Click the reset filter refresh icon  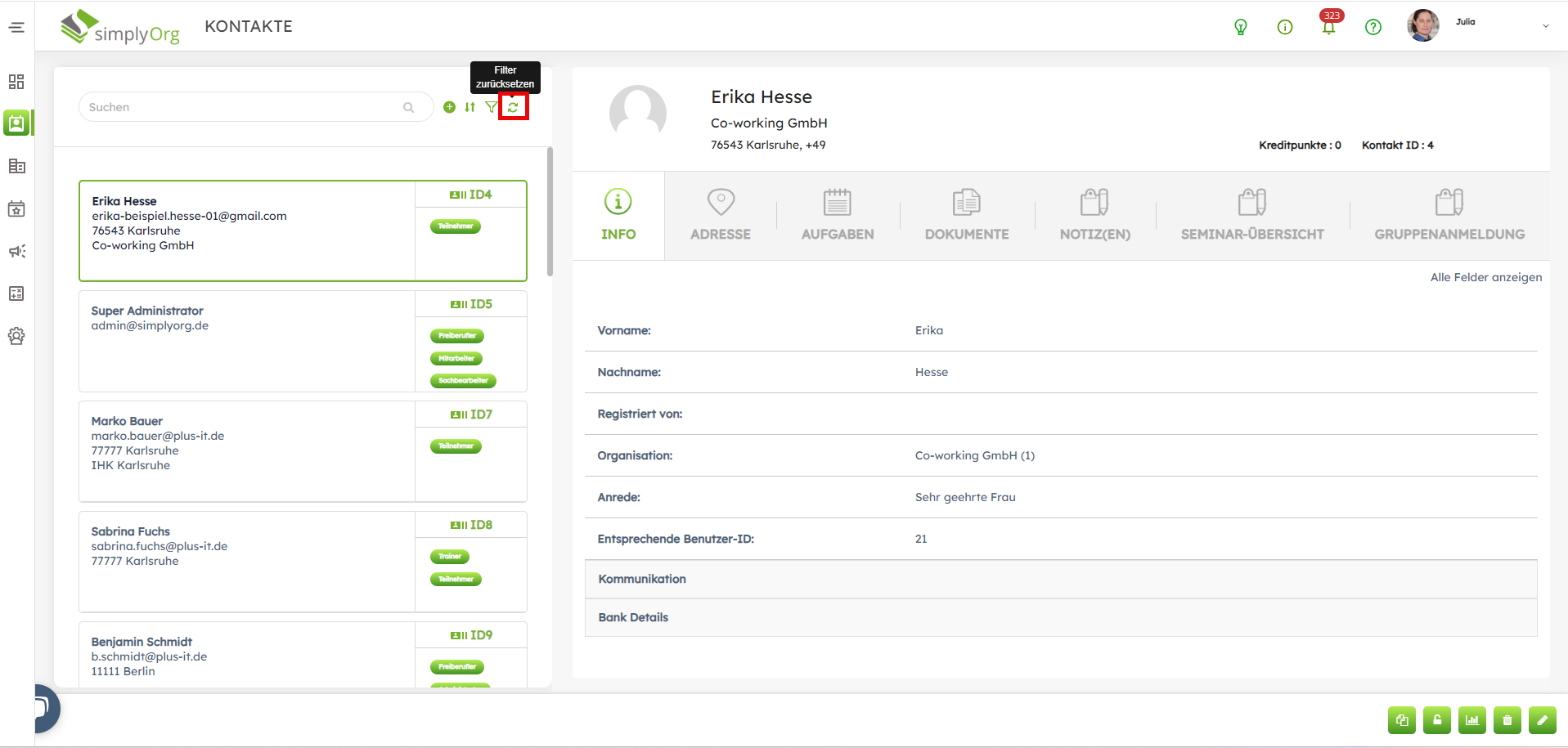513,107
